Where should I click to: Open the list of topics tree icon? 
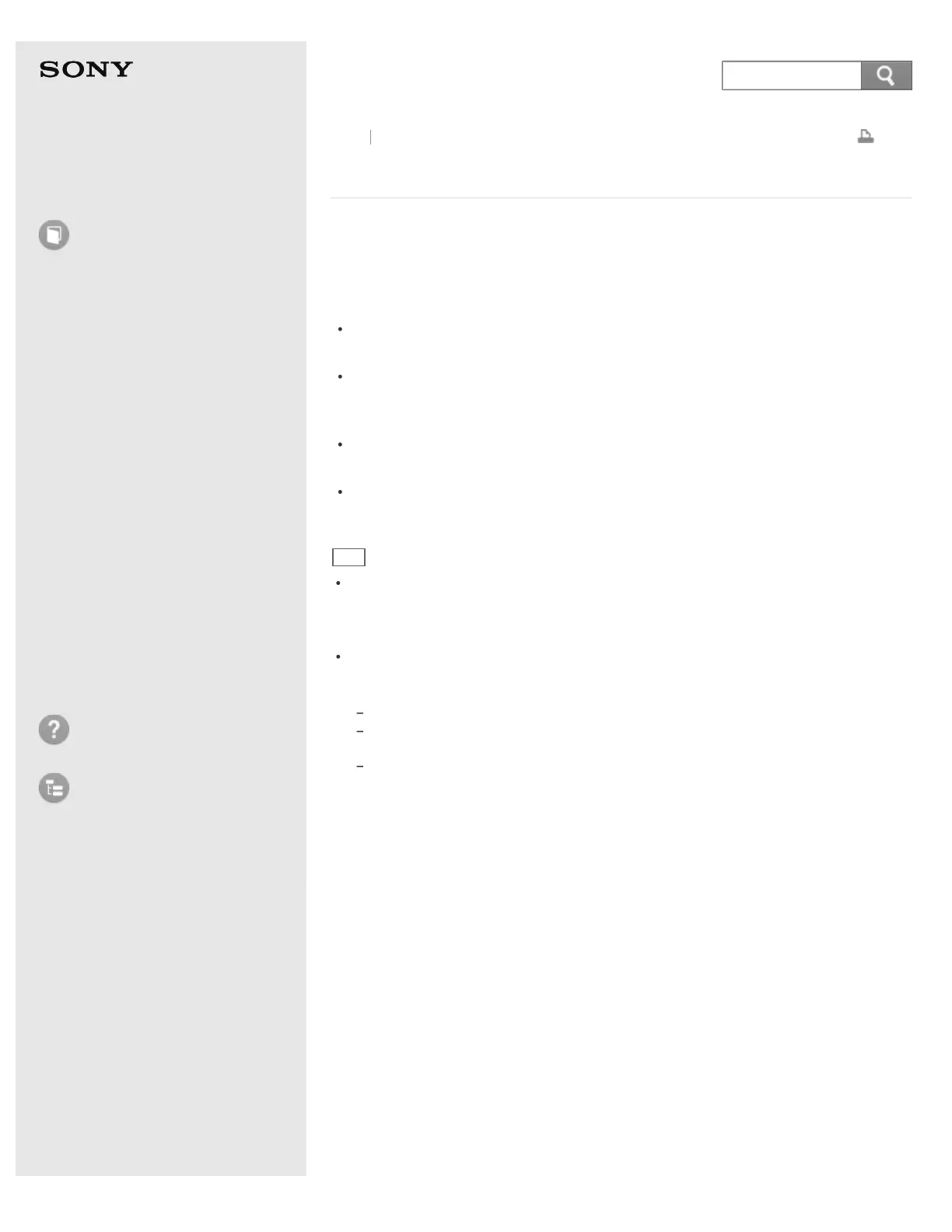(54, 788)
